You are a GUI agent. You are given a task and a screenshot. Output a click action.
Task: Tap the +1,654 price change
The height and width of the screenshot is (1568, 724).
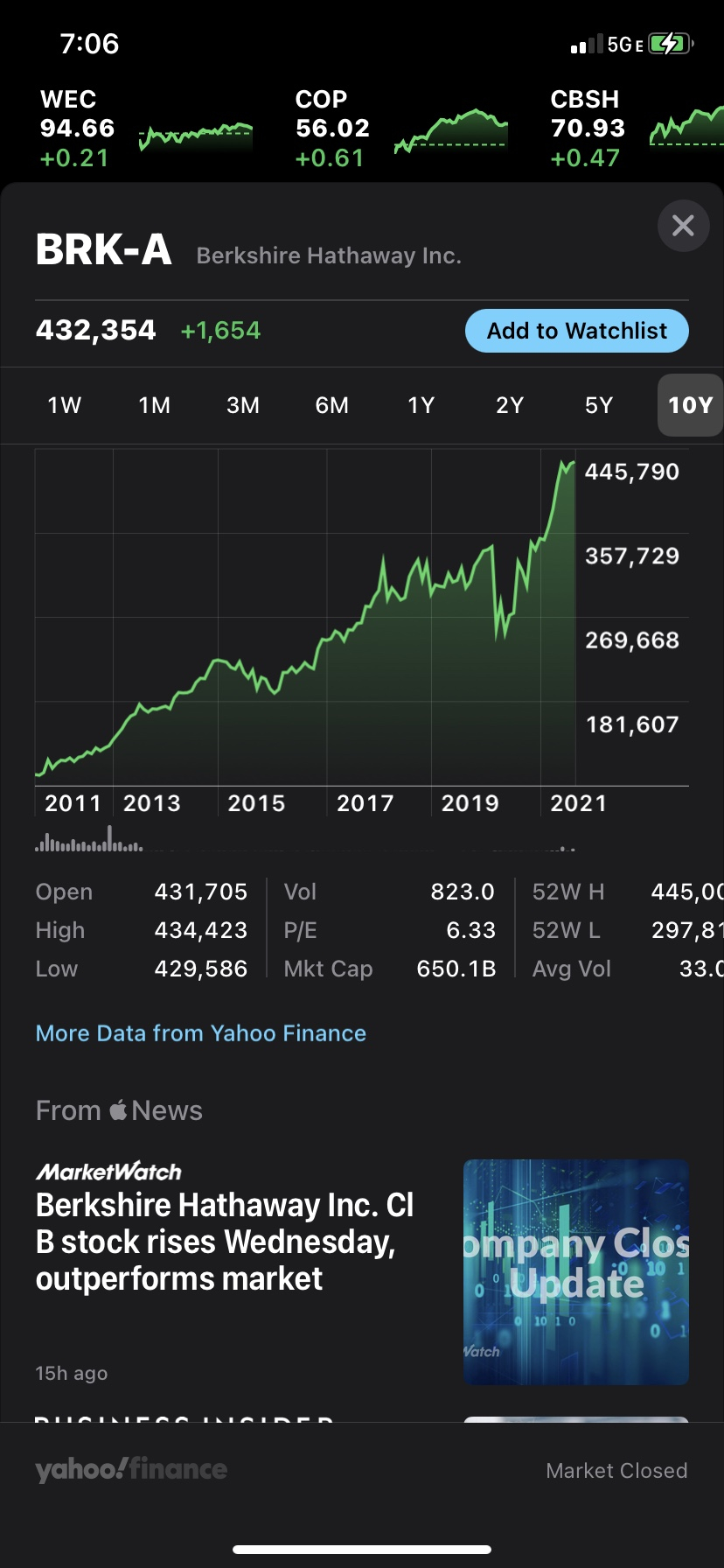(220, 330)
